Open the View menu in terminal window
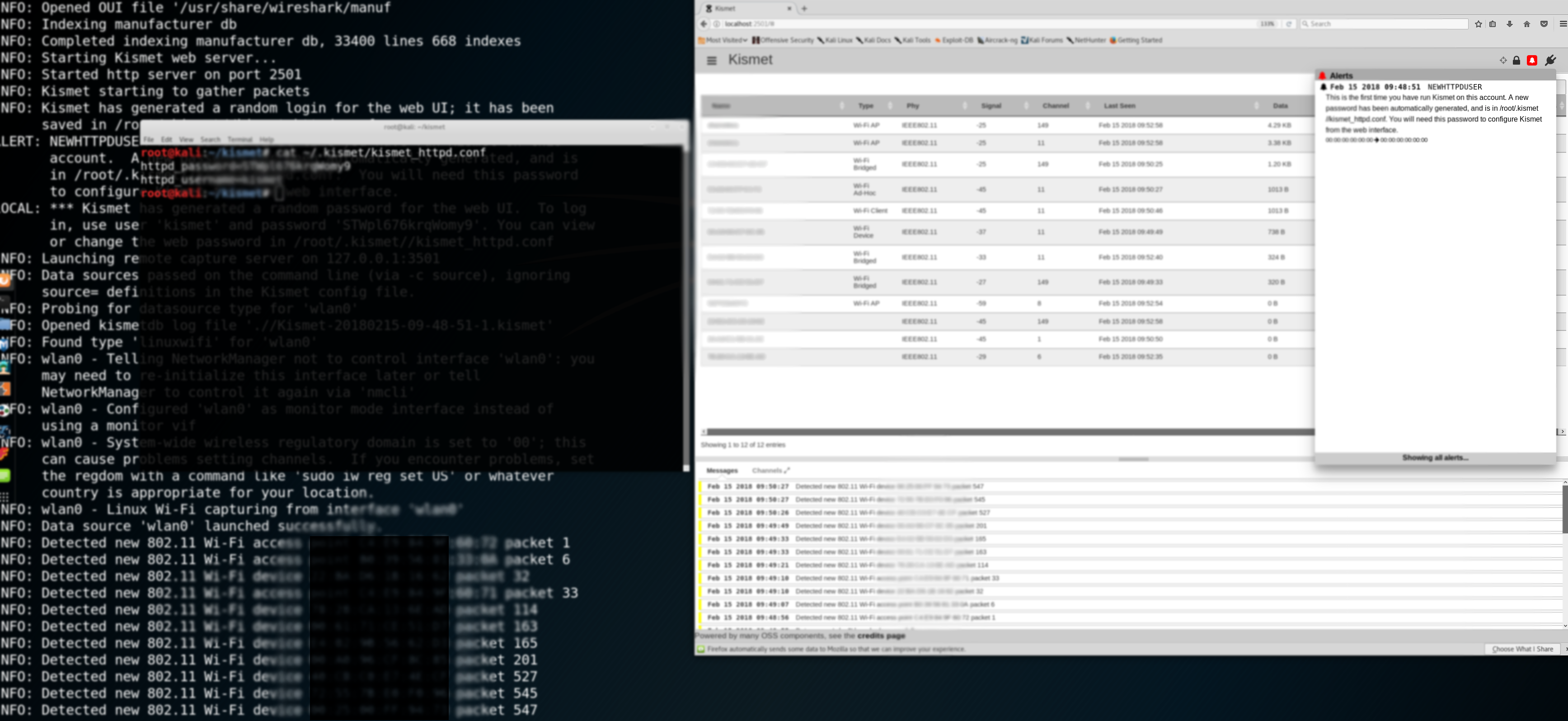The image size is (1568, 721). coord(186,139)
